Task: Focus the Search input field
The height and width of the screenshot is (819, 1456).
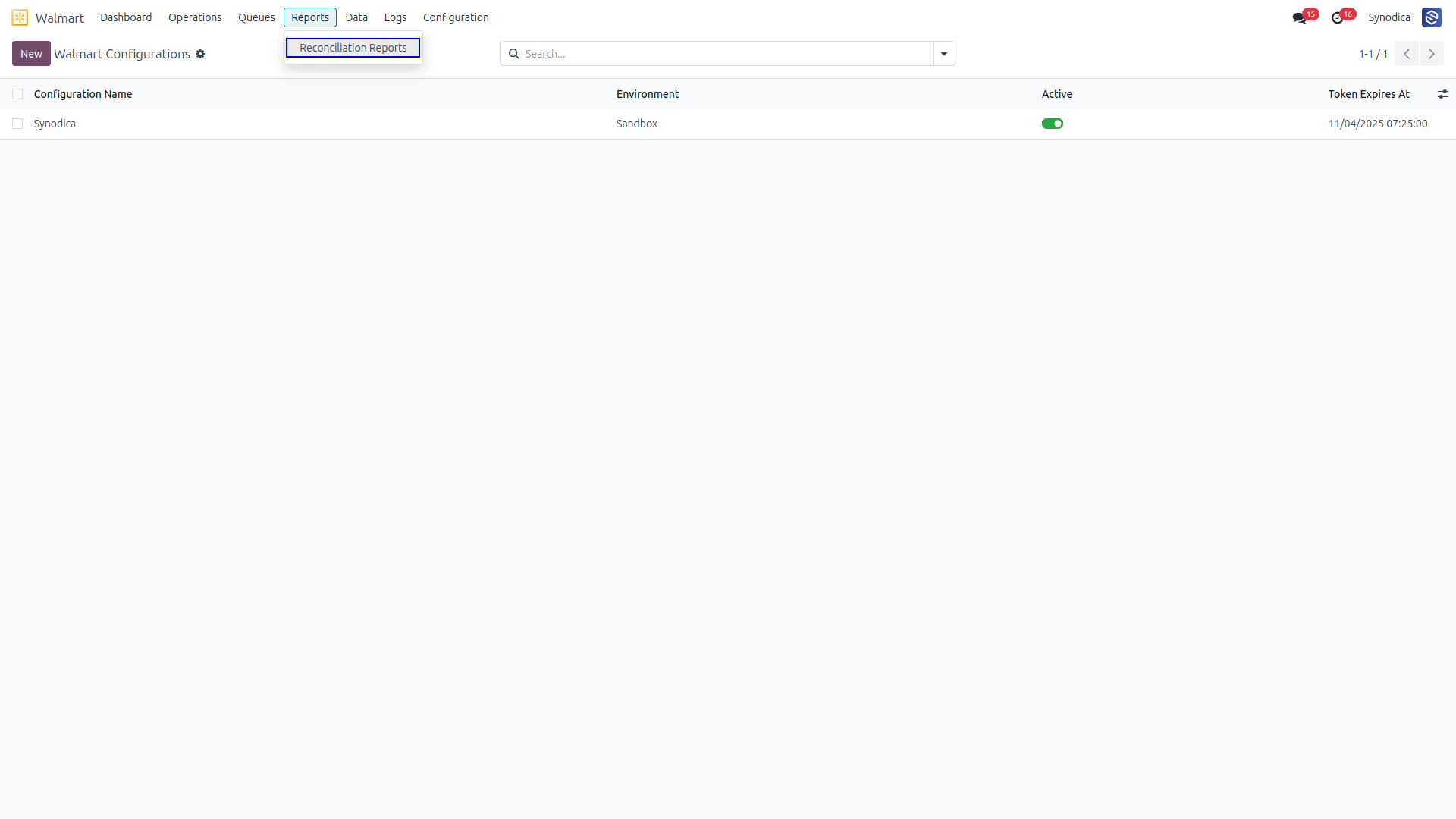Action: tap(726, 54)
